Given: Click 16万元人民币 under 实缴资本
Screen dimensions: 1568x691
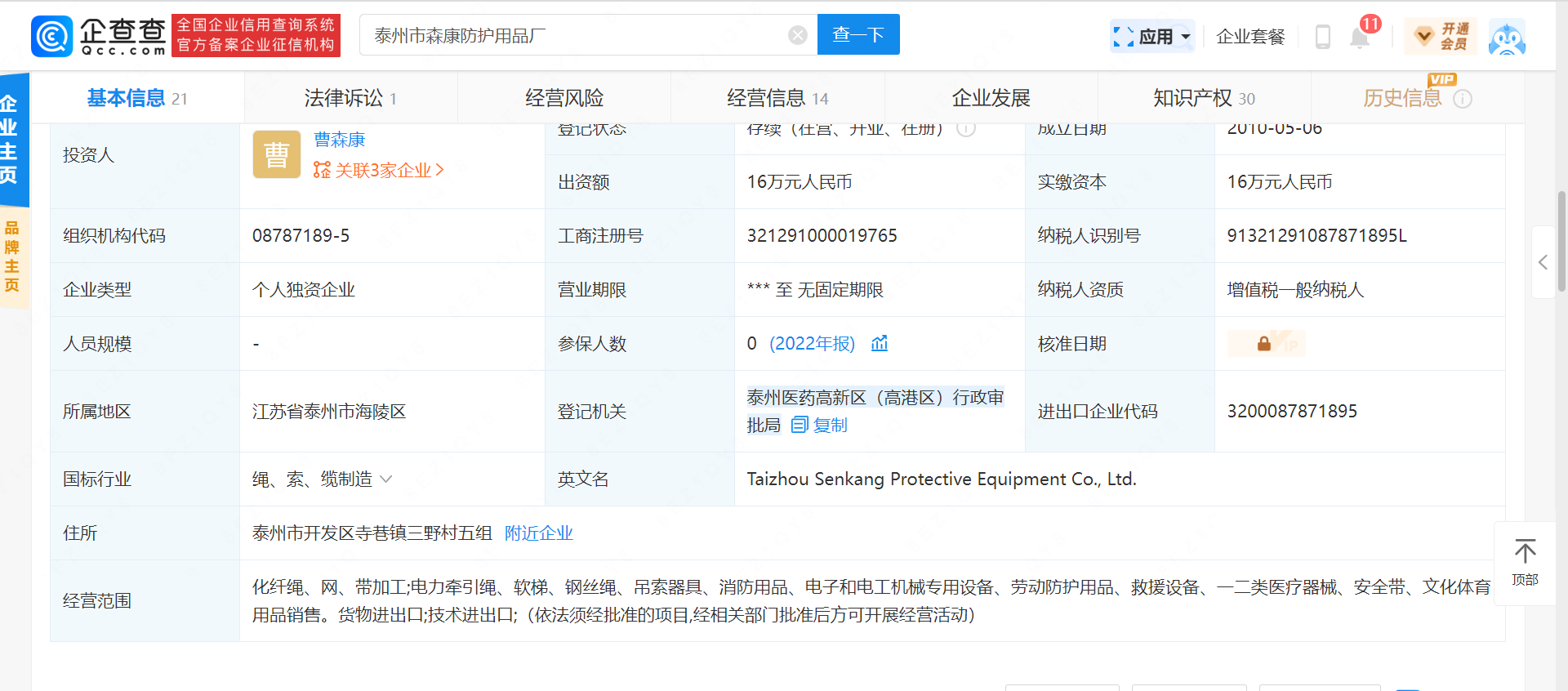Looking at the screenshot, I should (x=1280, y=182).
